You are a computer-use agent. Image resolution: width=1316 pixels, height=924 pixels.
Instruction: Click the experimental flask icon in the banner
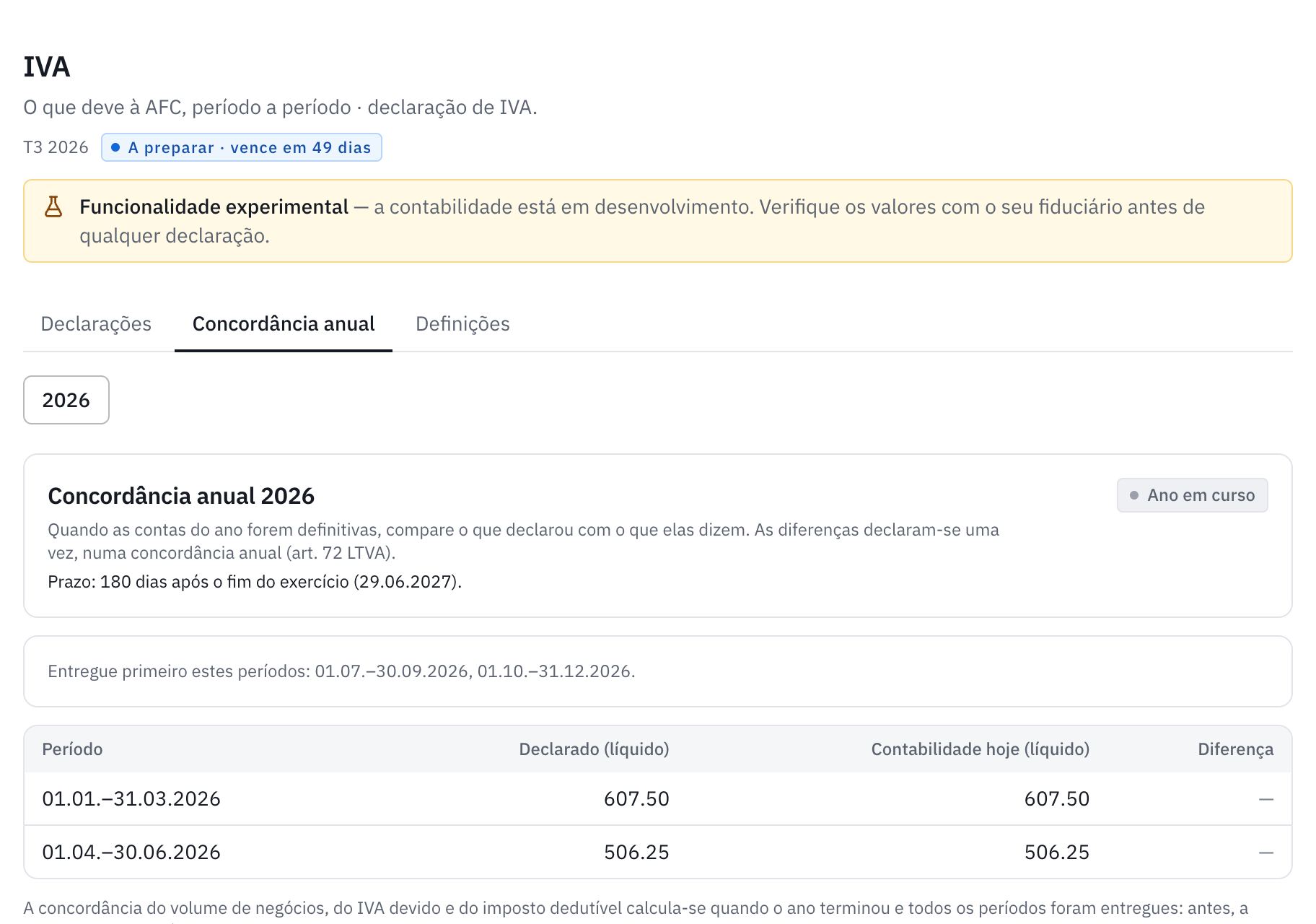pyautogui.click(x=53, y=207)
